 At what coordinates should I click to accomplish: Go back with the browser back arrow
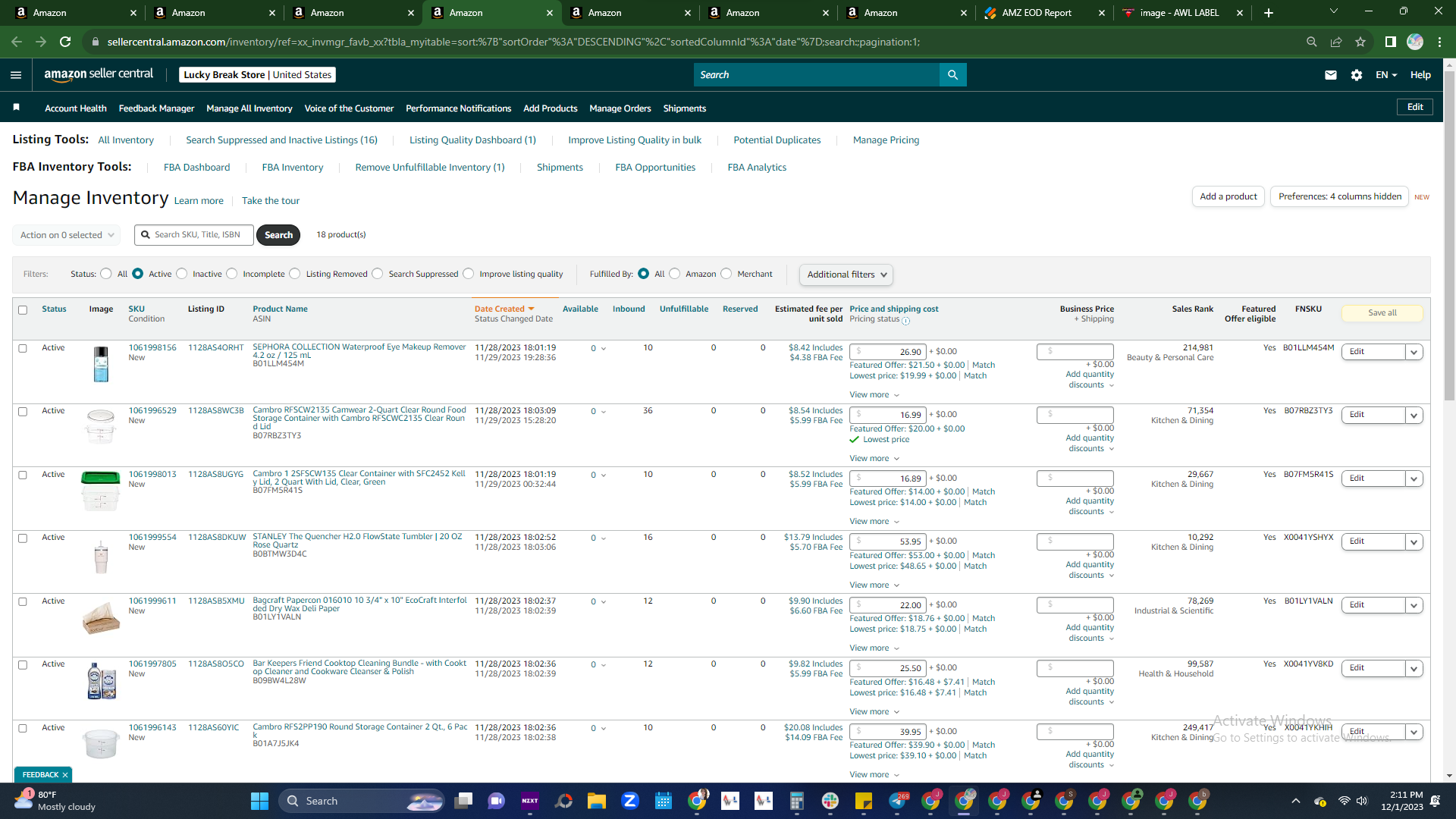[x=17, y=42]
